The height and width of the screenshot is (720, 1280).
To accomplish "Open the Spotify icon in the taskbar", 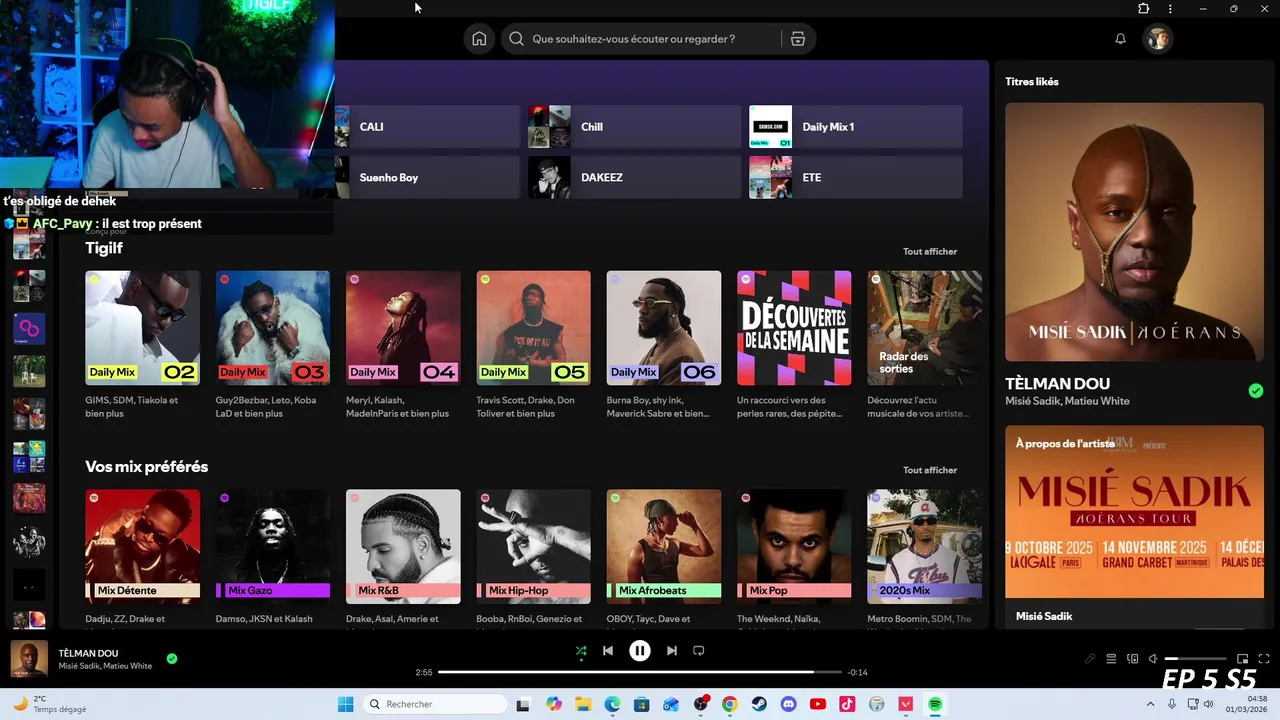I will click(935, 704).
